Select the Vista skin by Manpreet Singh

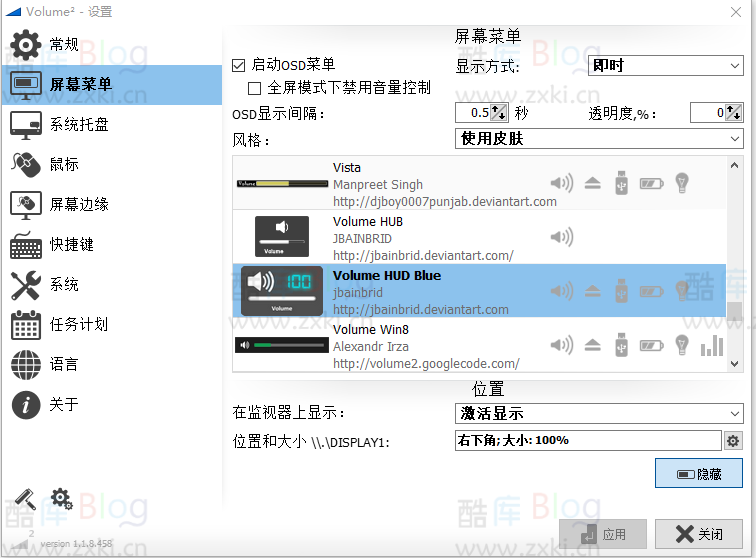coord(479,183)
